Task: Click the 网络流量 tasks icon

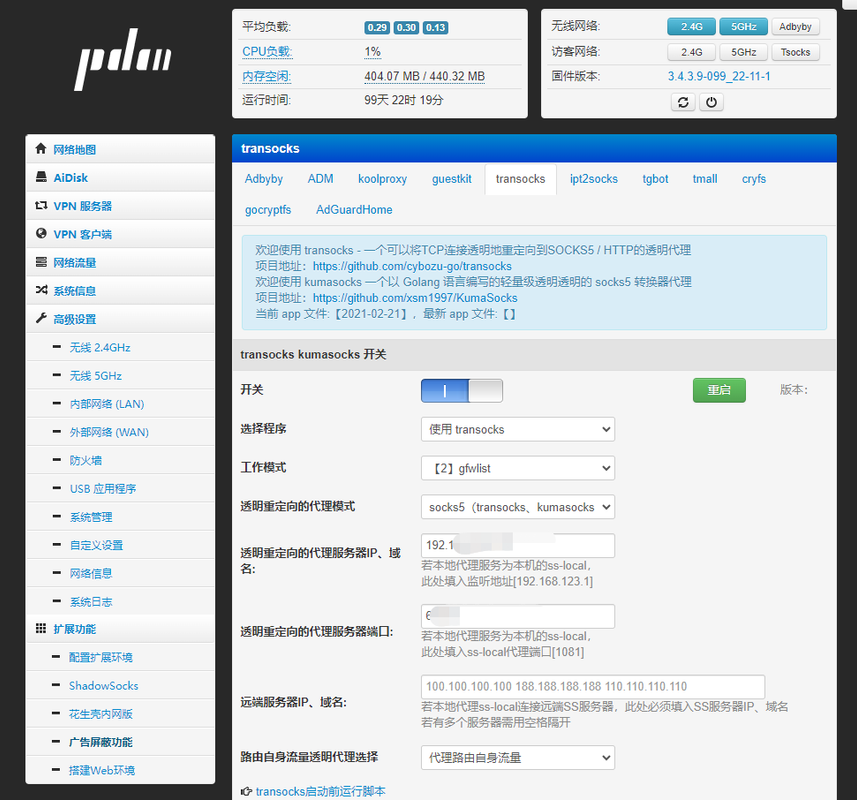Action: tap(41, 262)
